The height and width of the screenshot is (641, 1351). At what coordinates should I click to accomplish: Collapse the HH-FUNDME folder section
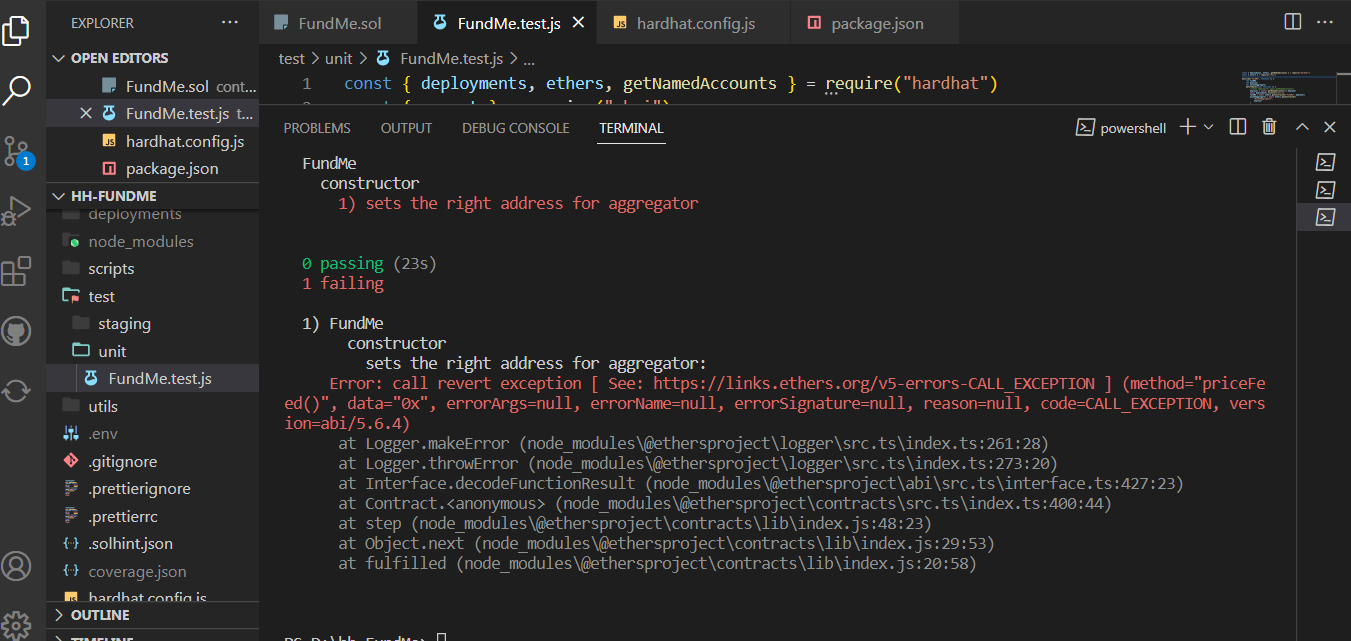coord(153,196)
